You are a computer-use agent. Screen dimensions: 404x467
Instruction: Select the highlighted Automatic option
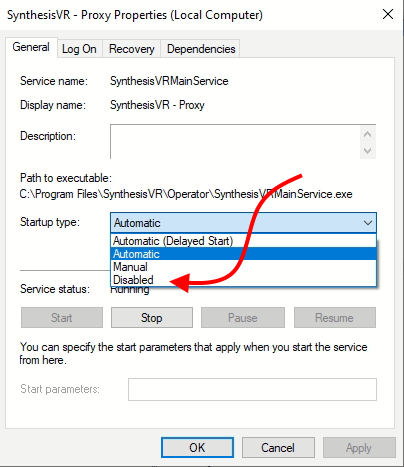tap(243, 254)
